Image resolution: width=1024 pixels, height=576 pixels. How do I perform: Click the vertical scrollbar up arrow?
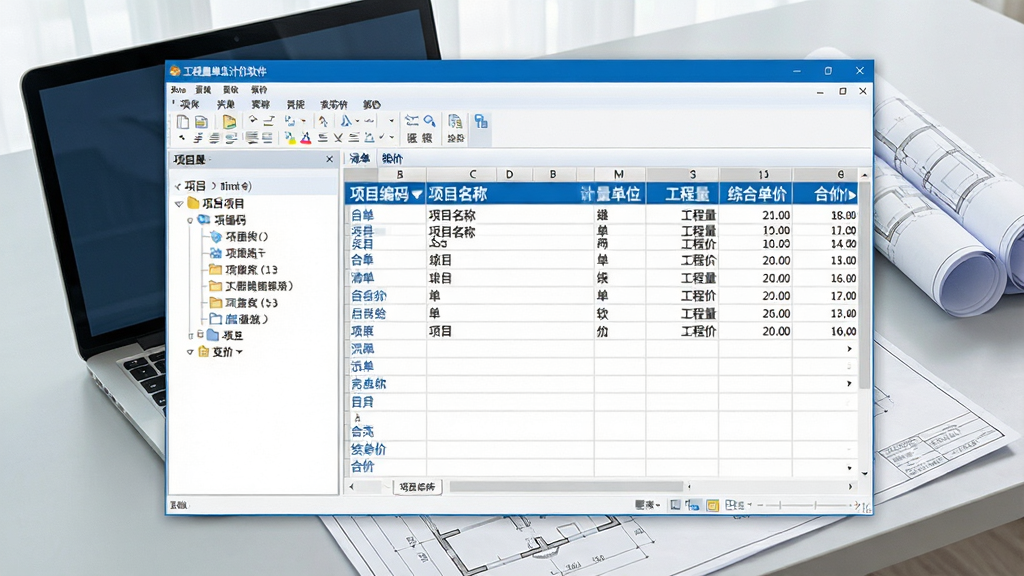point(865,175)
